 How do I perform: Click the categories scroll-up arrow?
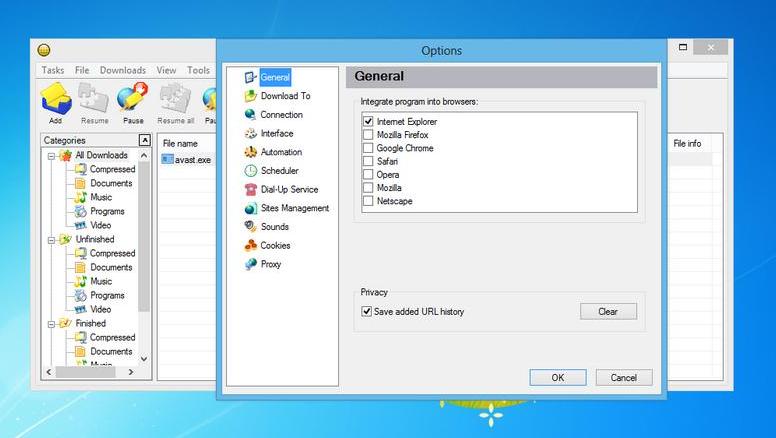(x=144, y=155)
